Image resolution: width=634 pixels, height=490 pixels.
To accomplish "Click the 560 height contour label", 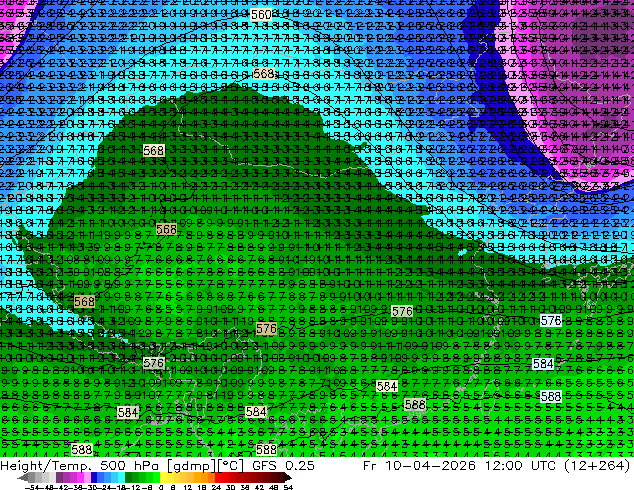I will pyautogui.click(x=261, y=15).
